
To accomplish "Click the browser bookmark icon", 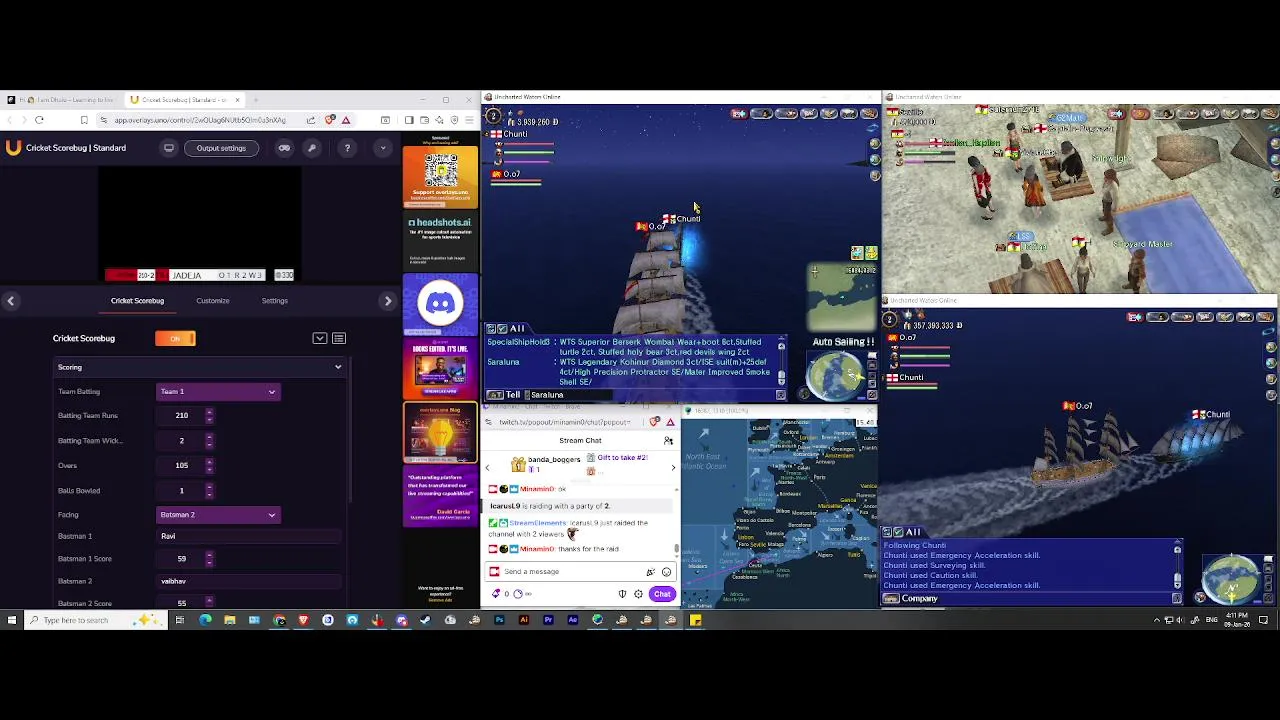I will coord(84,120).
